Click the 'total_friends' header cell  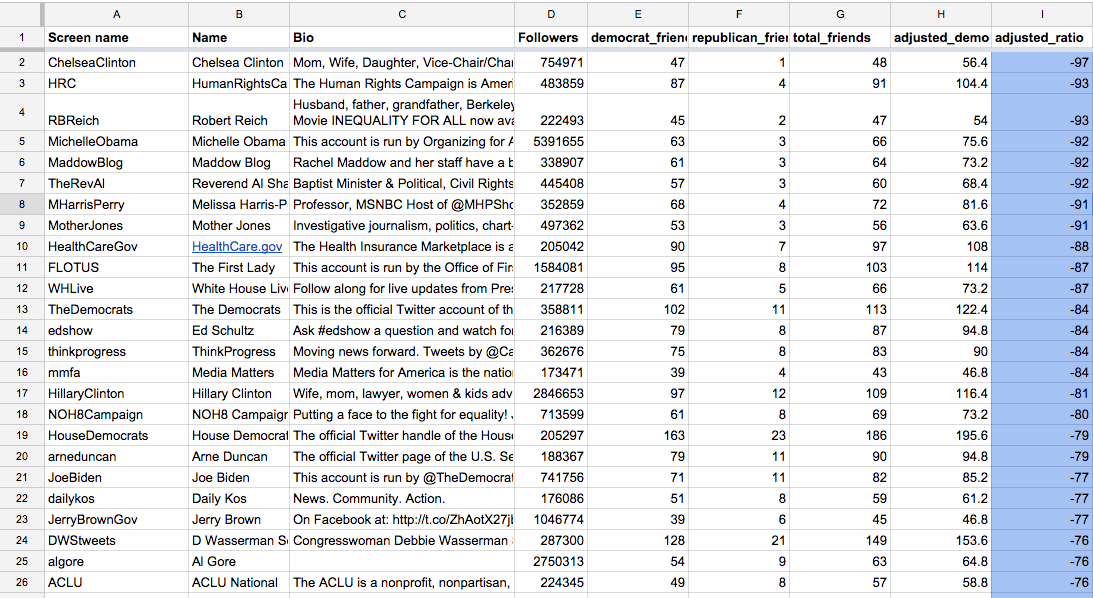(x=840, y=38)
